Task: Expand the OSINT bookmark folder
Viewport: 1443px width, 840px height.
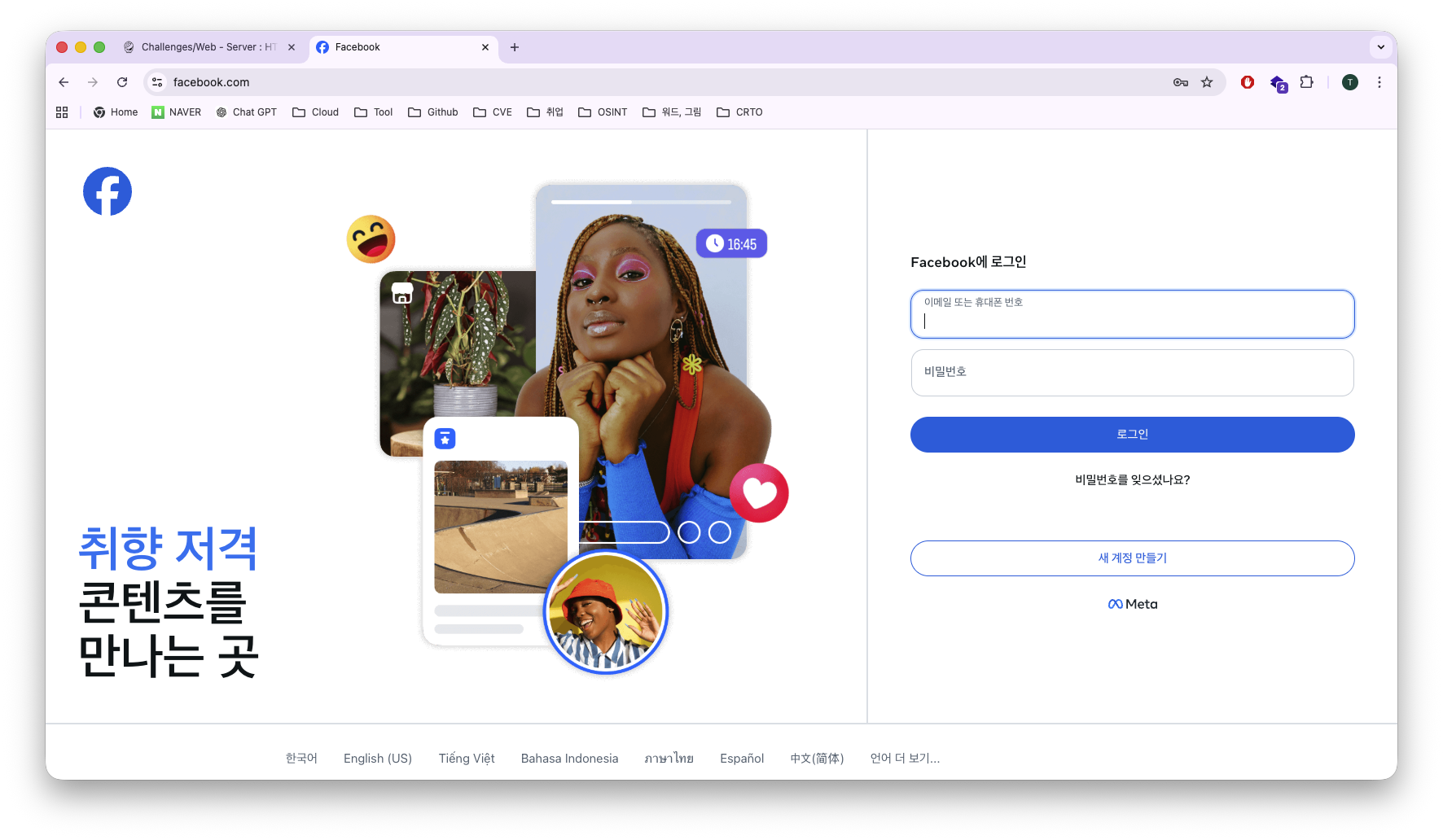Action: coord(603,112)
